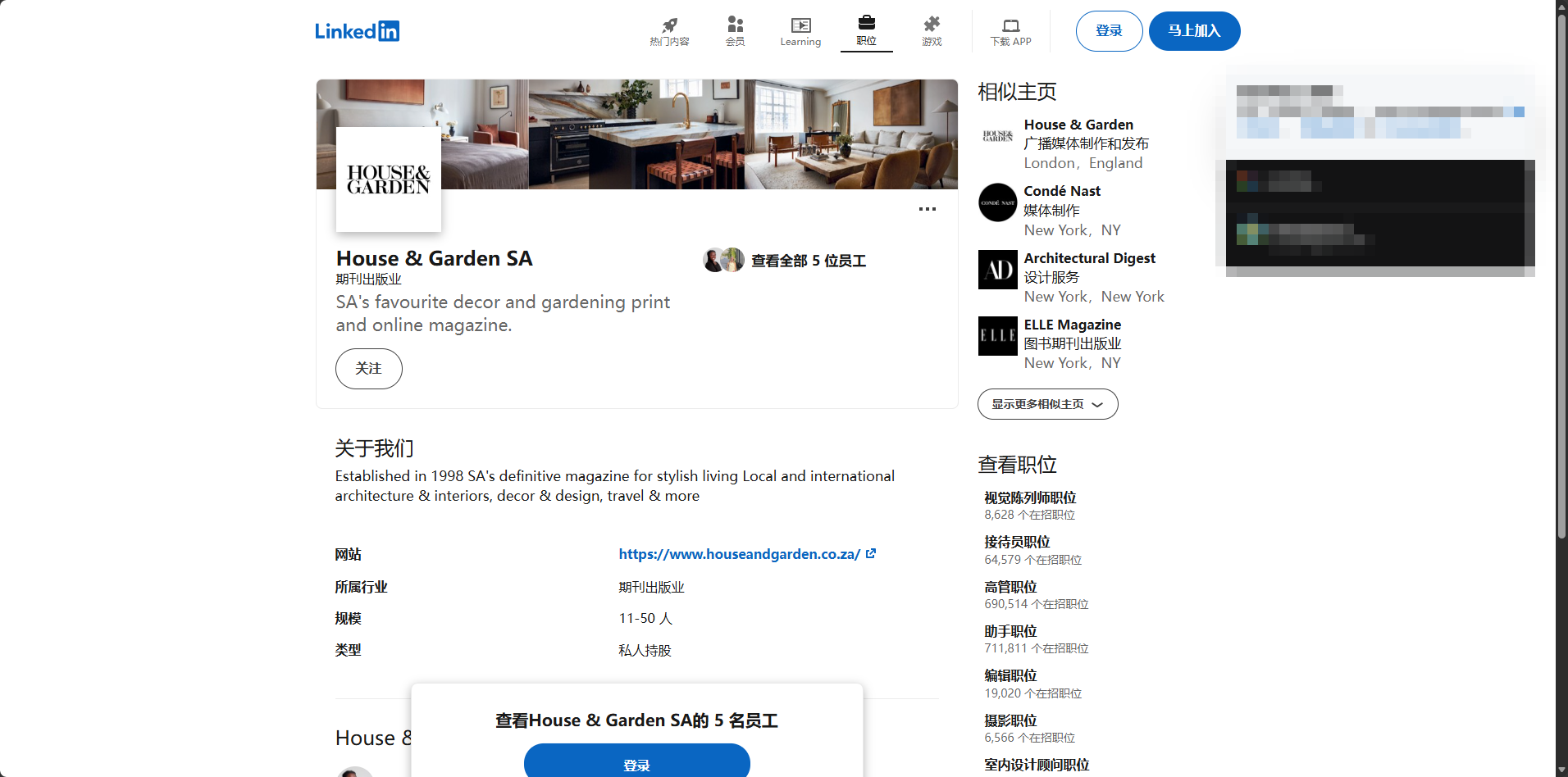Click the 查看职位 section heading
This screenshot has width=1568, height=777.
(1017, 465)
